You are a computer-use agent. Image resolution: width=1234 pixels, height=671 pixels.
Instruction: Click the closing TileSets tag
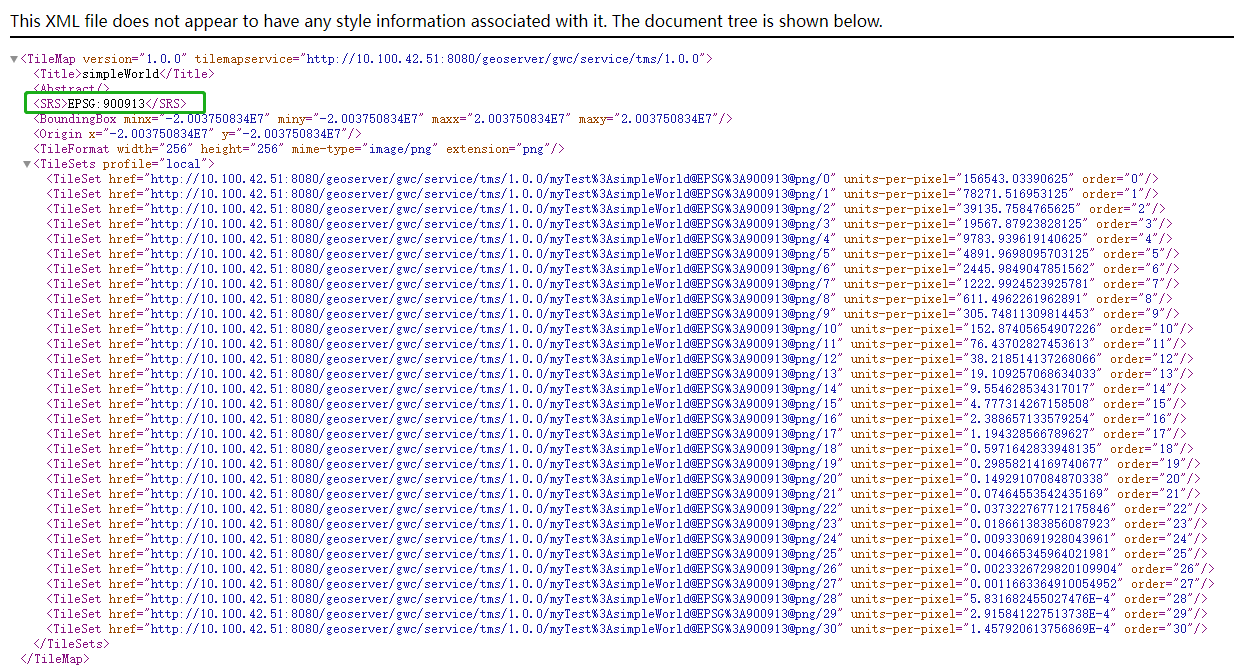tap(70, 644)
